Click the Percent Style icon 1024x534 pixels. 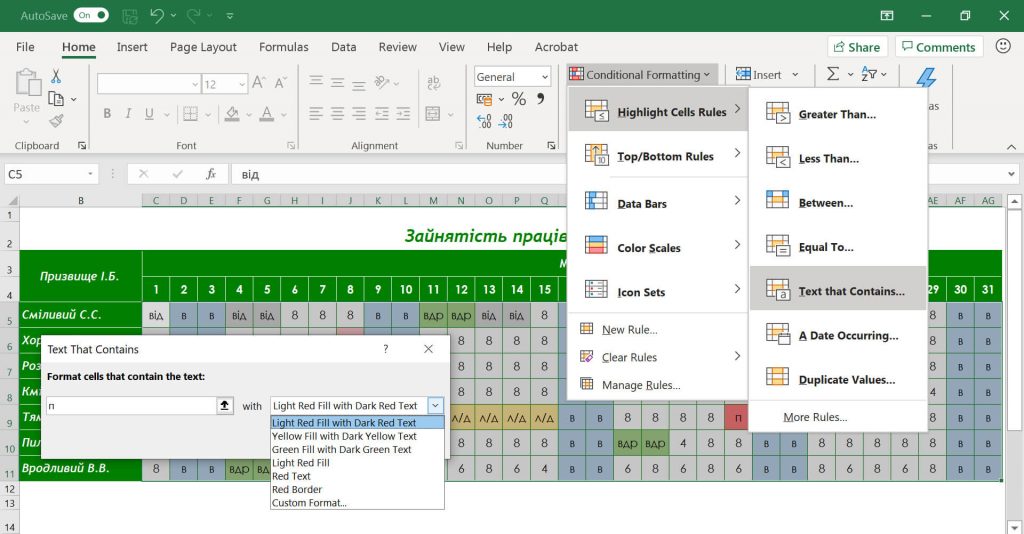tap(519, 99)
